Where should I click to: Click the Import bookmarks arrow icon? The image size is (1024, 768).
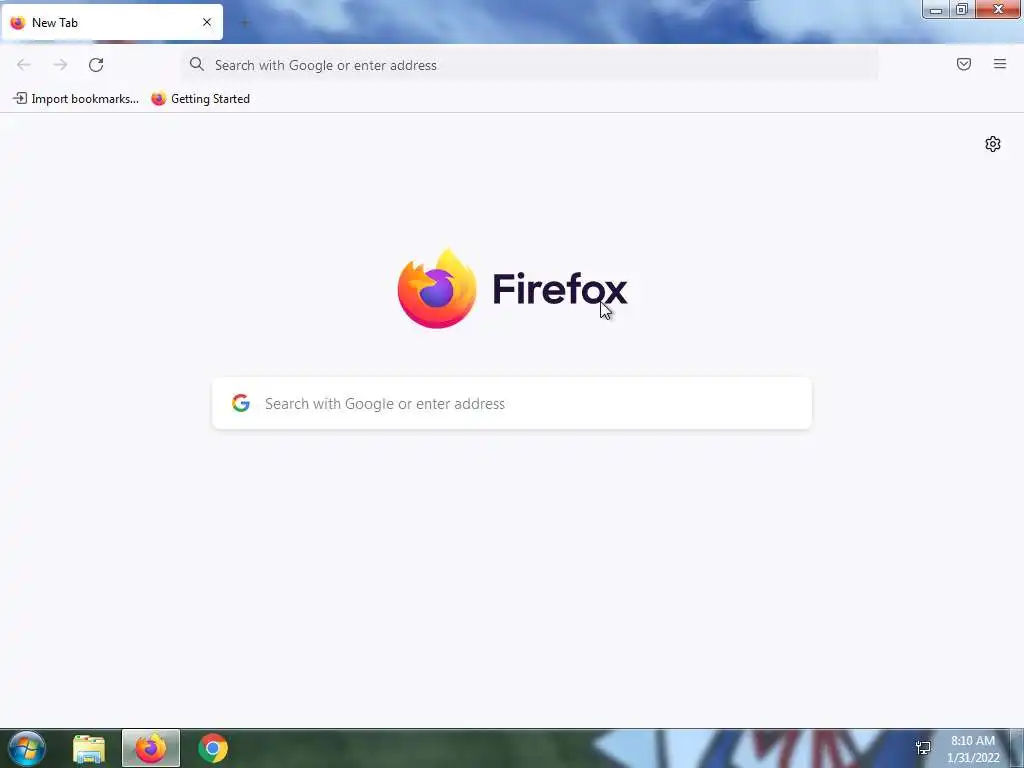[x=20, y=98]
